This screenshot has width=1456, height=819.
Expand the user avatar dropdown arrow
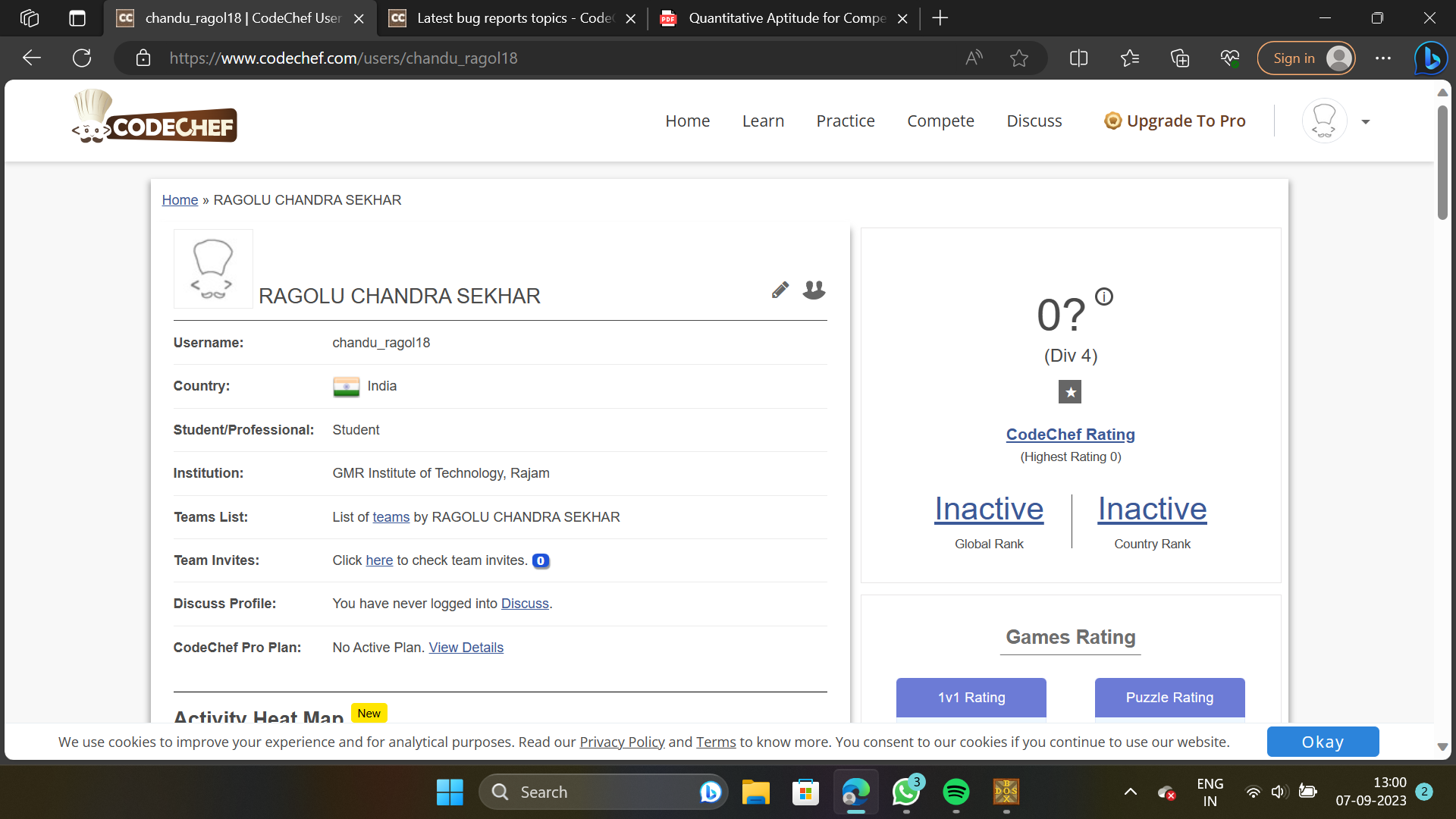(x=1366, y=121)
